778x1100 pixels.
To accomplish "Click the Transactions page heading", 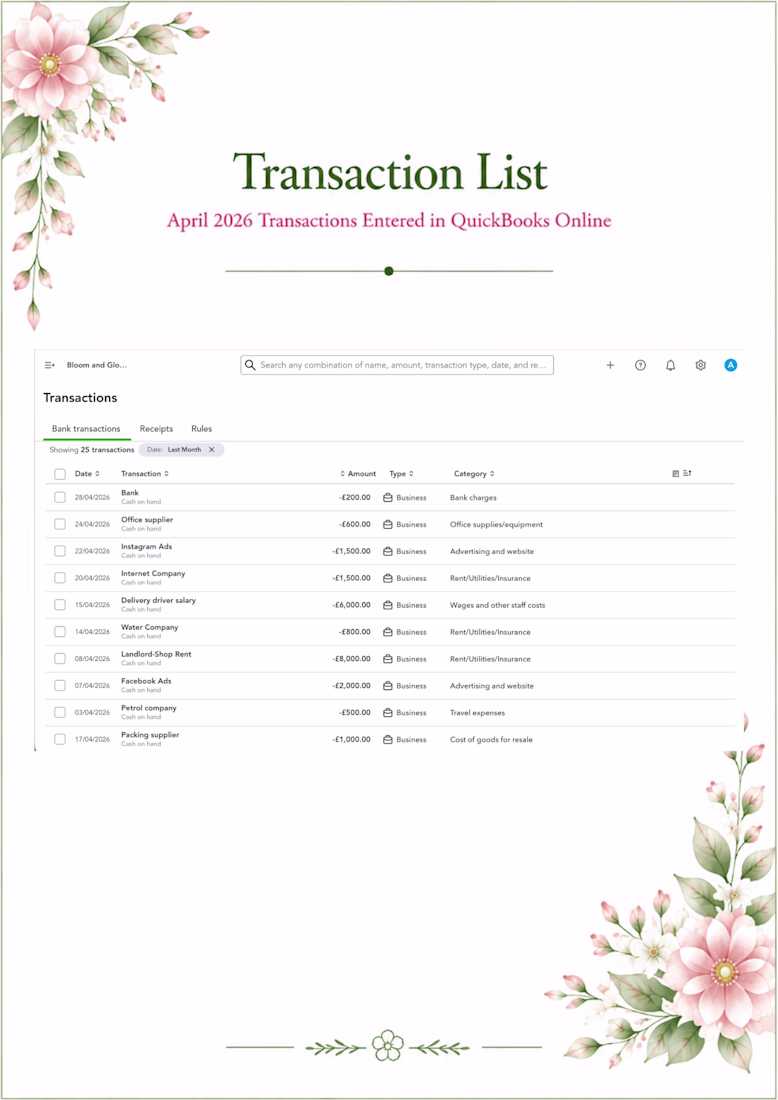I will [80, 398].
